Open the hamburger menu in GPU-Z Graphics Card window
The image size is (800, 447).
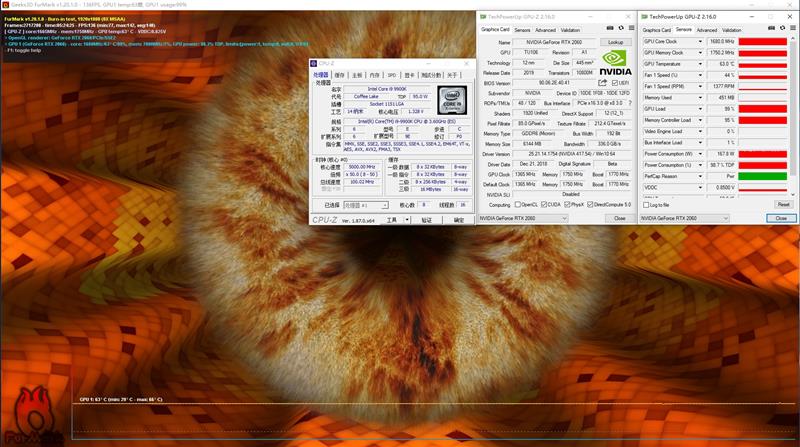tap(631, 28)
